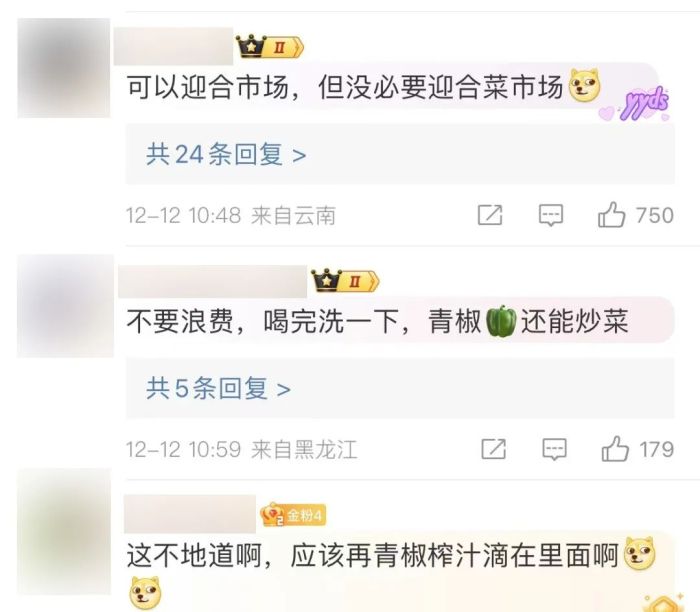
Task: Expand 共5条回复 replies
Action: [x=218, y=388]
